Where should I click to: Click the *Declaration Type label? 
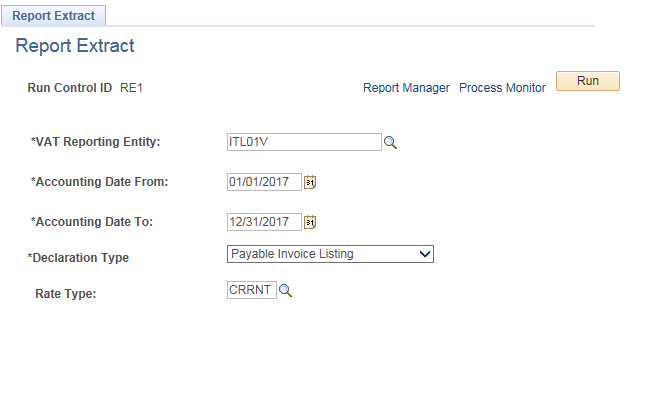point(78,258)
